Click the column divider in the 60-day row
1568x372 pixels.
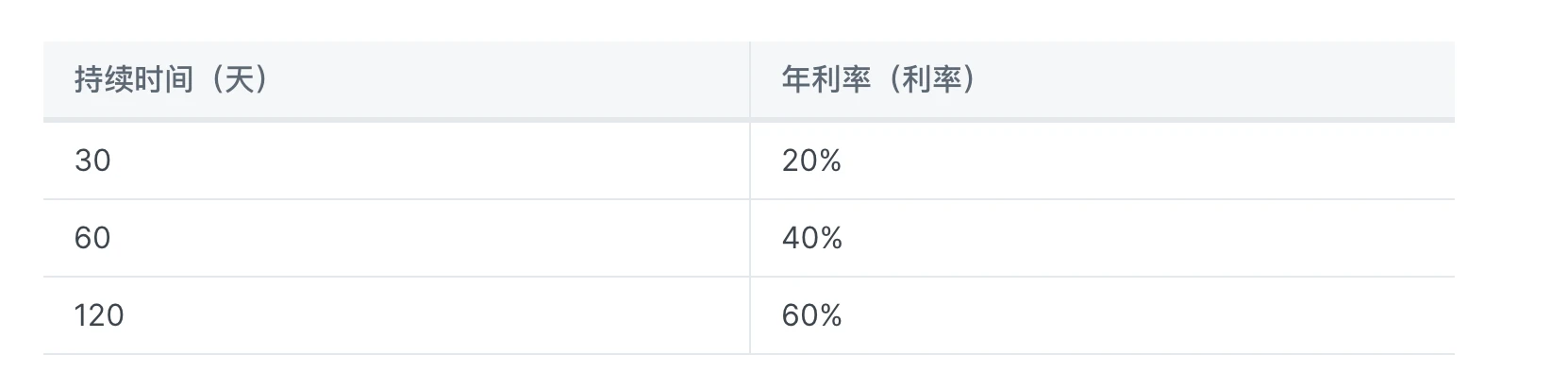(750, 238)
